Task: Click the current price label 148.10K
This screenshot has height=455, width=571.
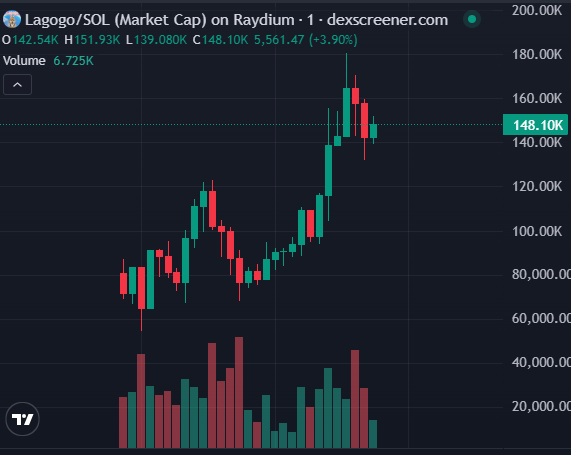Action: [535, 125]
